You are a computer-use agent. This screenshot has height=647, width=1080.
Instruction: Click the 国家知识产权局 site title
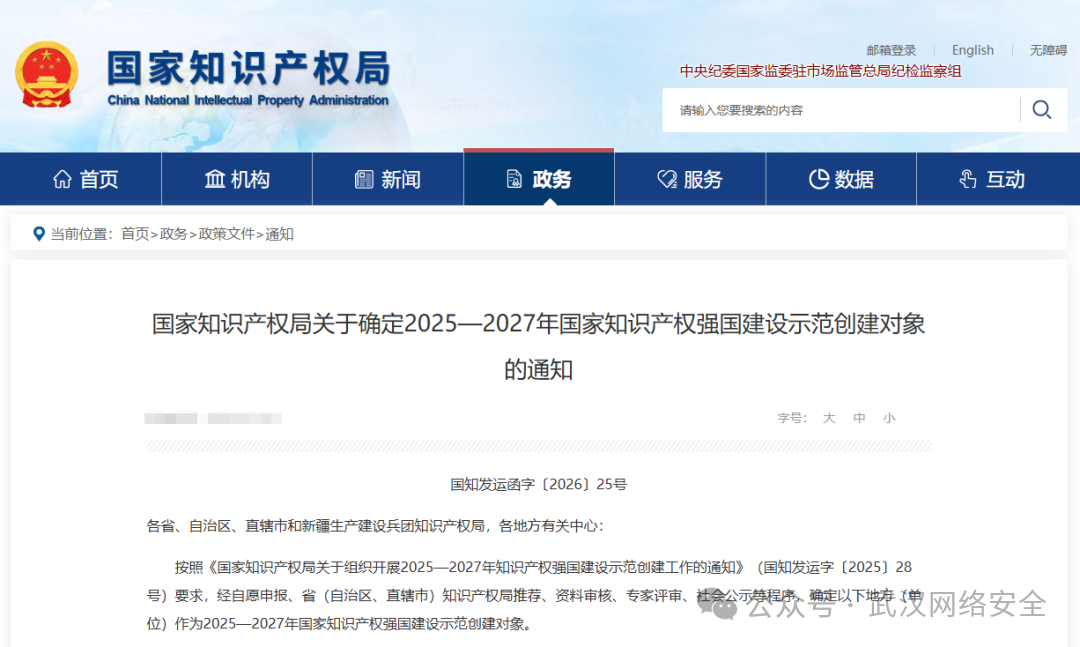(x=249, y=68)
